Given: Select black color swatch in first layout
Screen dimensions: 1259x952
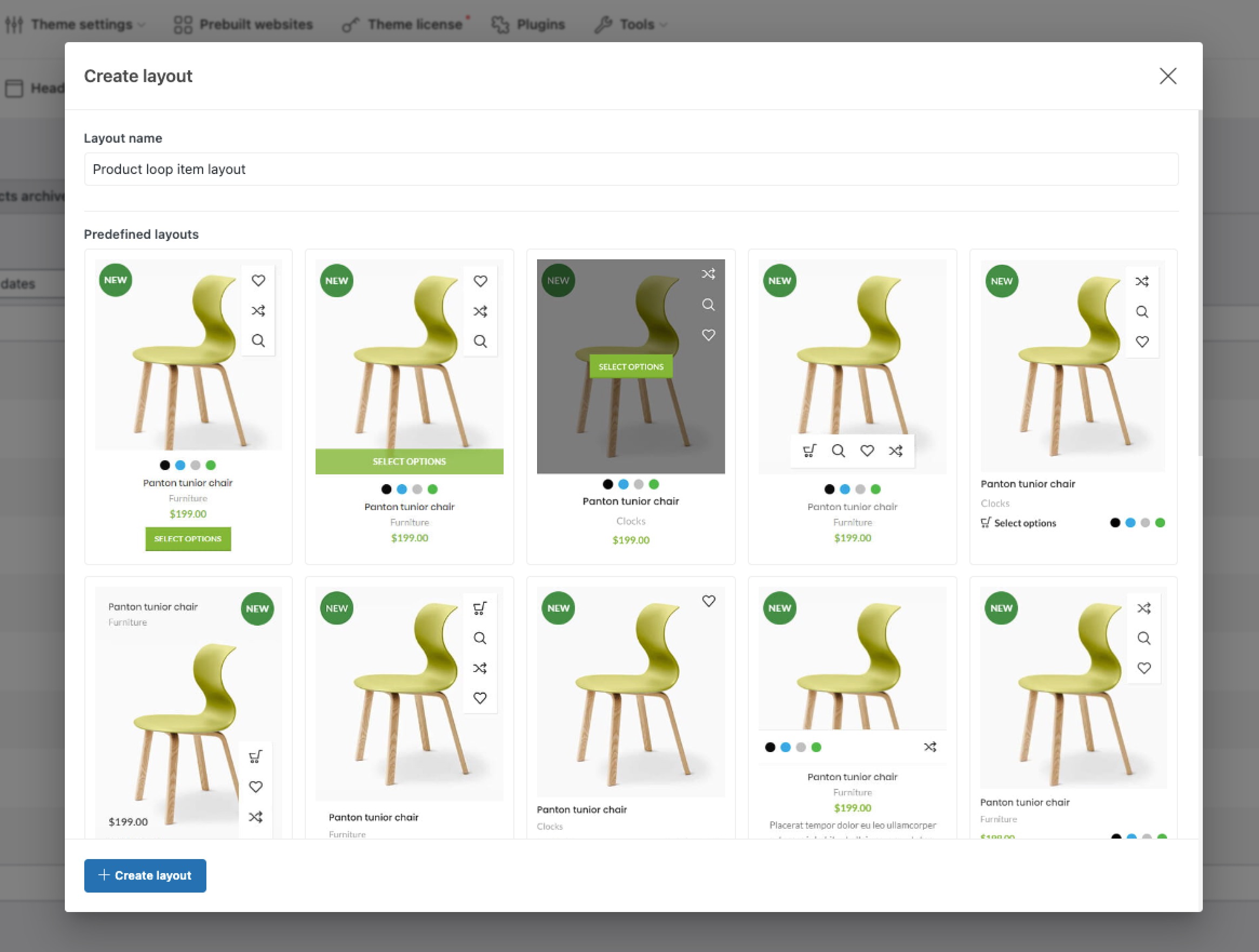Looking at the screenshot, I should pos(165,466).
